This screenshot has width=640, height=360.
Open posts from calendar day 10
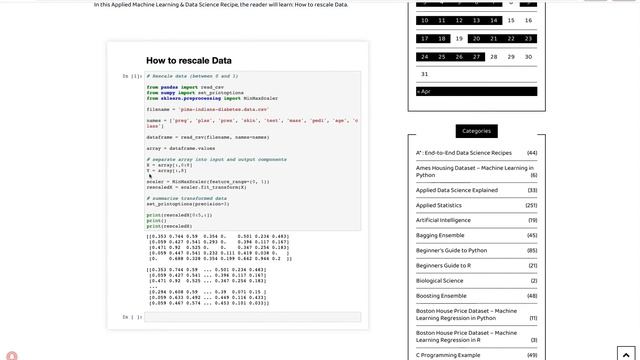[x=424, y=20]
